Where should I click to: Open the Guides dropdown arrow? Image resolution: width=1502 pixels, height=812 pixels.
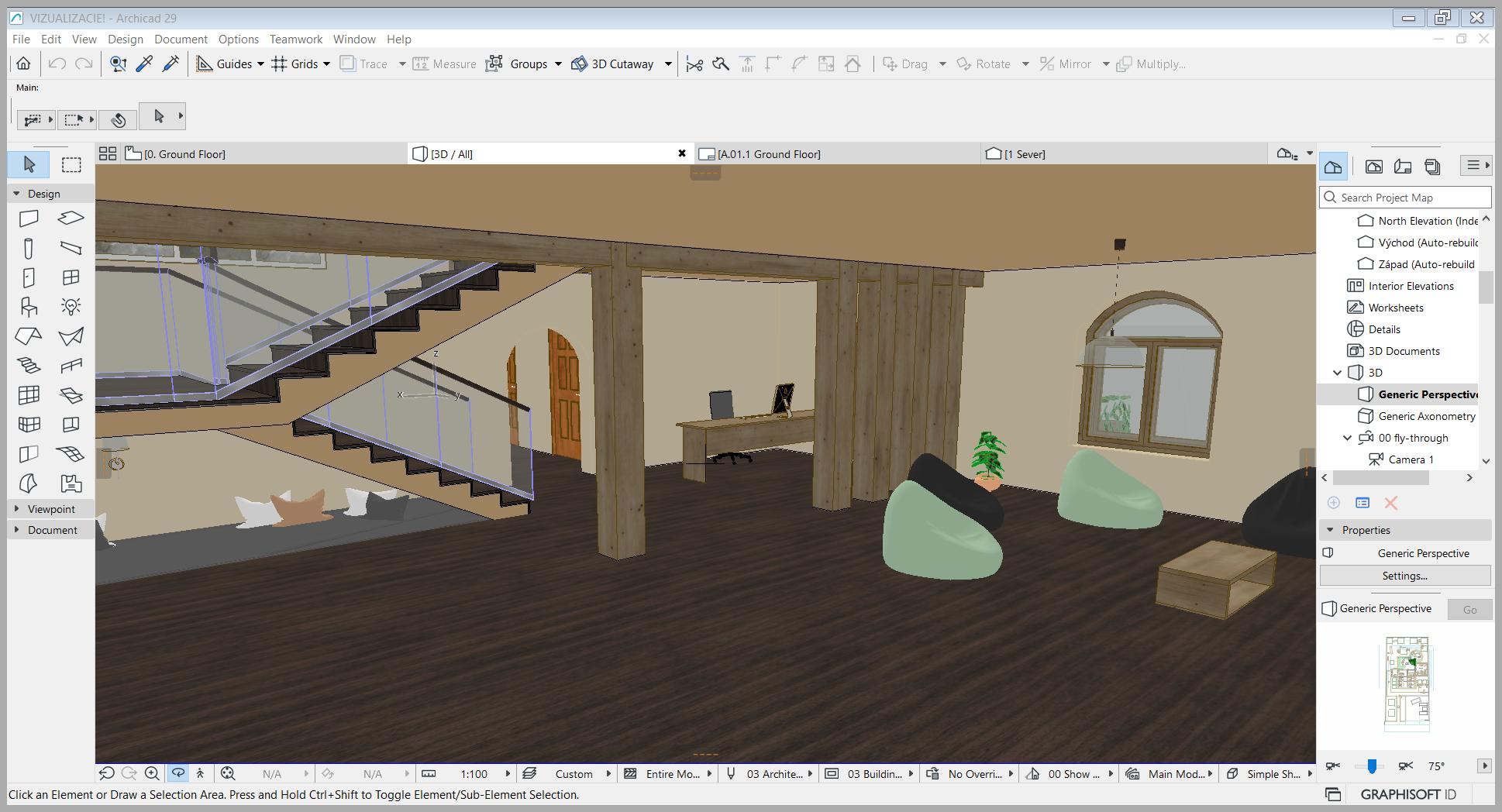(260, 64)
